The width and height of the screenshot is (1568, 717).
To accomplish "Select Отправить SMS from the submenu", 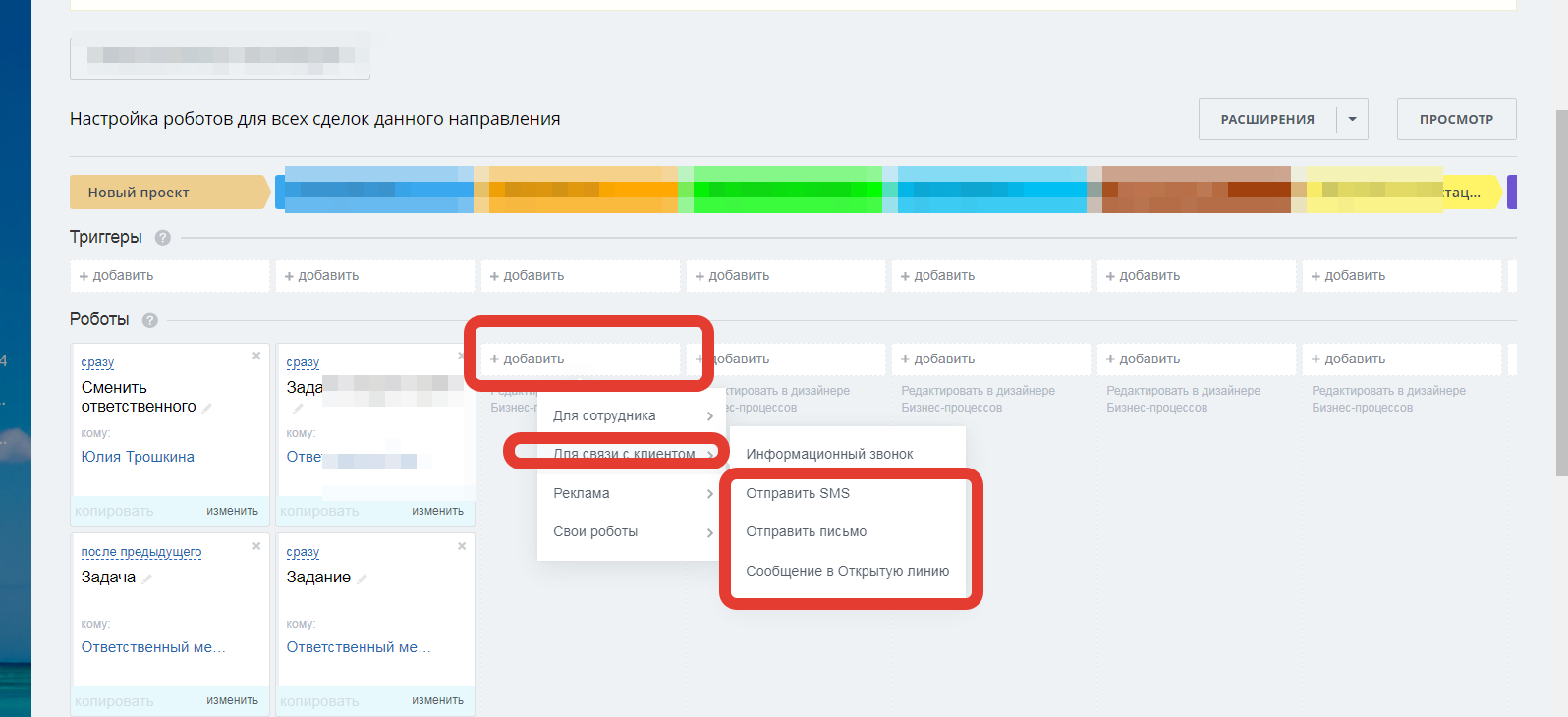I will (x=798, y=493).
